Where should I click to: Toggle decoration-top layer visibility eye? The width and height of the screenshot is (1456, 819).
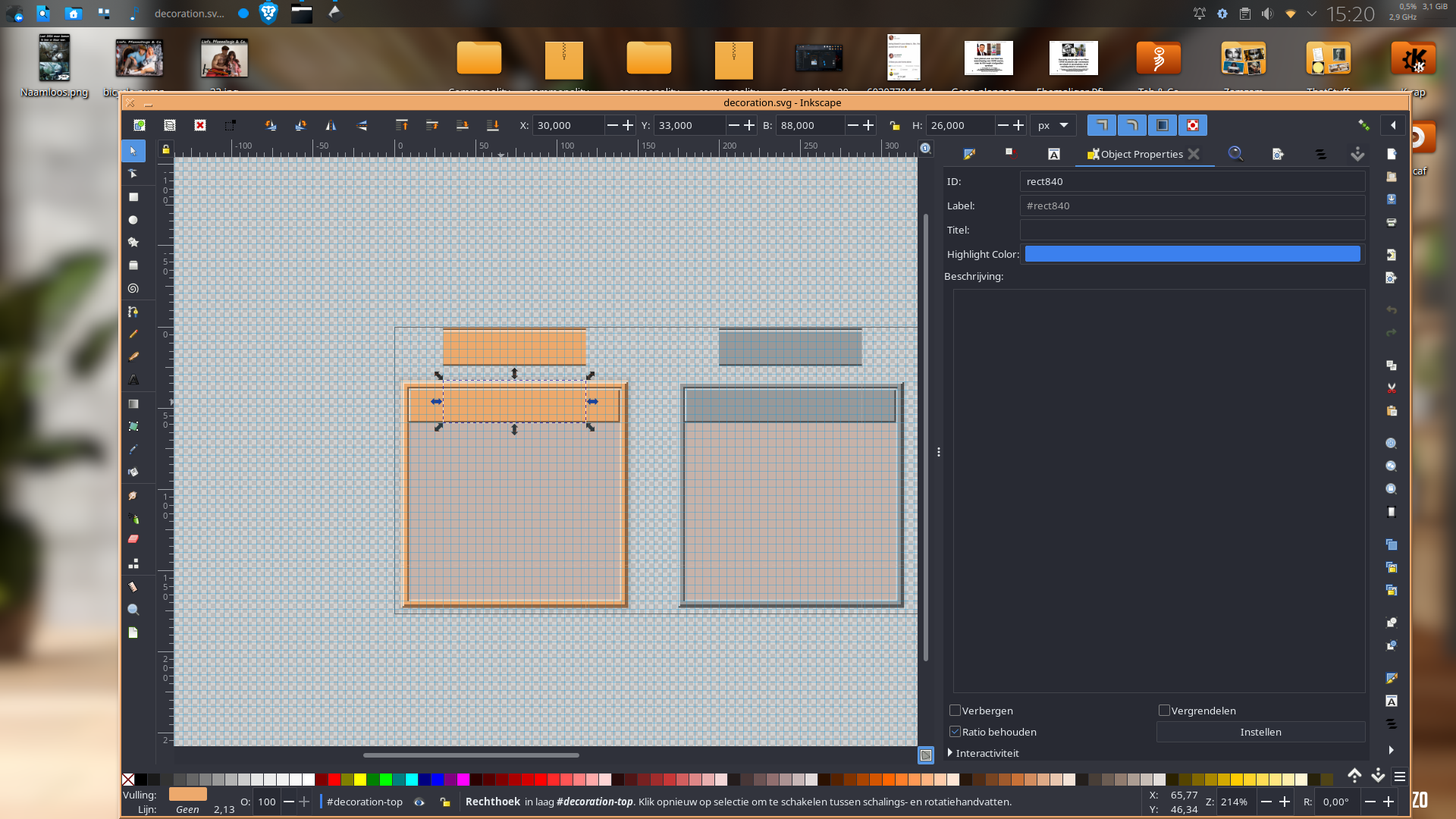click(419, 802)
